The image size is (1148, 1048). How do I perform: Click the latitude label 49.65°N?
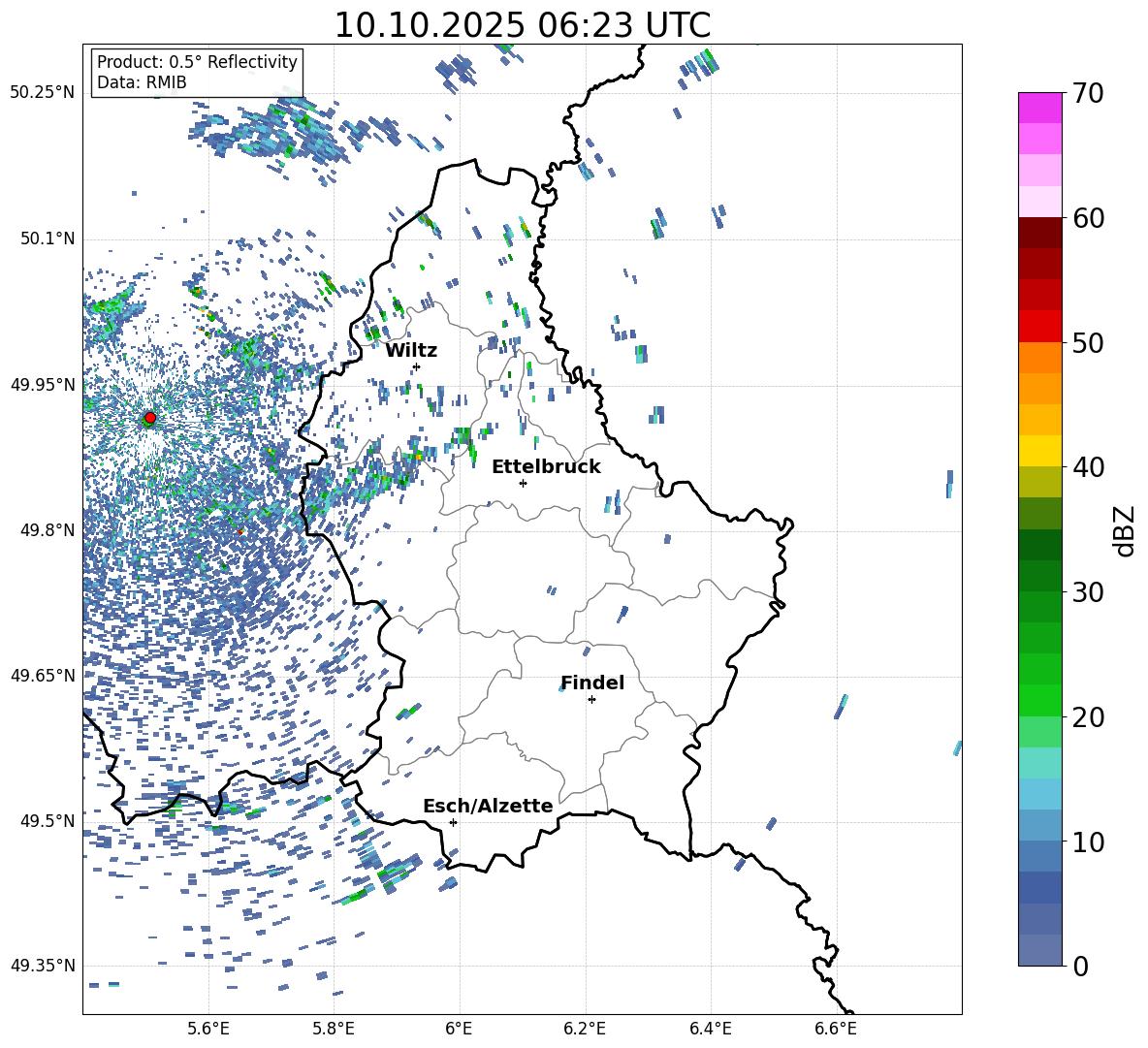click(43, 675)
